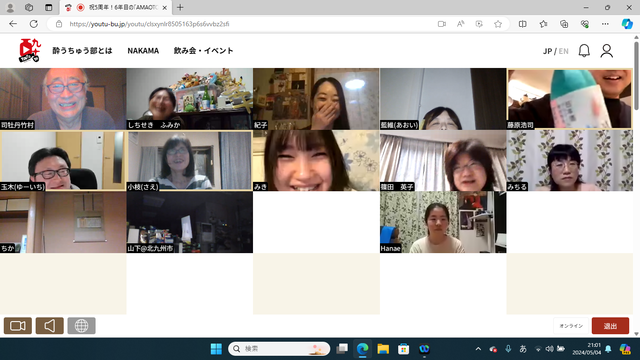Select the 小枝(さえ) video tile
Screen dimensions: 640x360
(x=190, y=160)
